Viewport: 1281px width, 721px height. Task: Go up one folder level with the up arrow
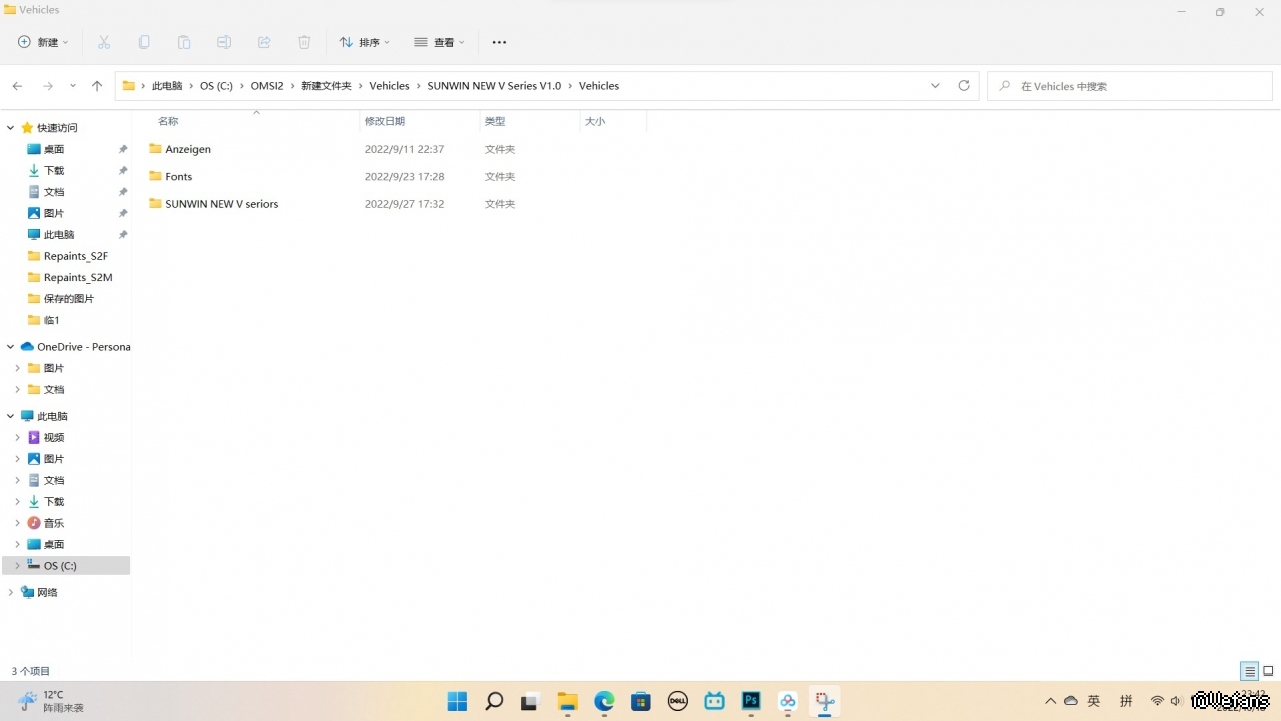[x=97, y=86]
